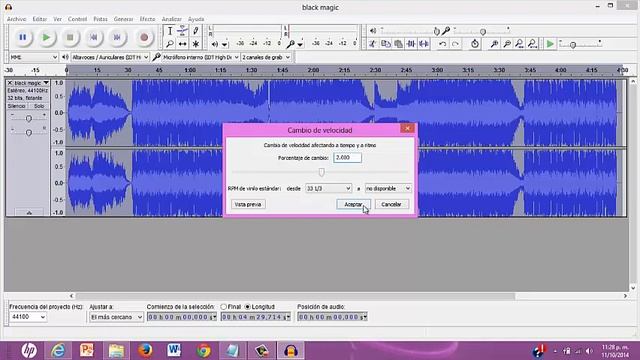Viewport: 640px width, 360px height.
Task: Click the Comienzo de la selección time field
Action: pyautogui.click(x=182, y=317)
